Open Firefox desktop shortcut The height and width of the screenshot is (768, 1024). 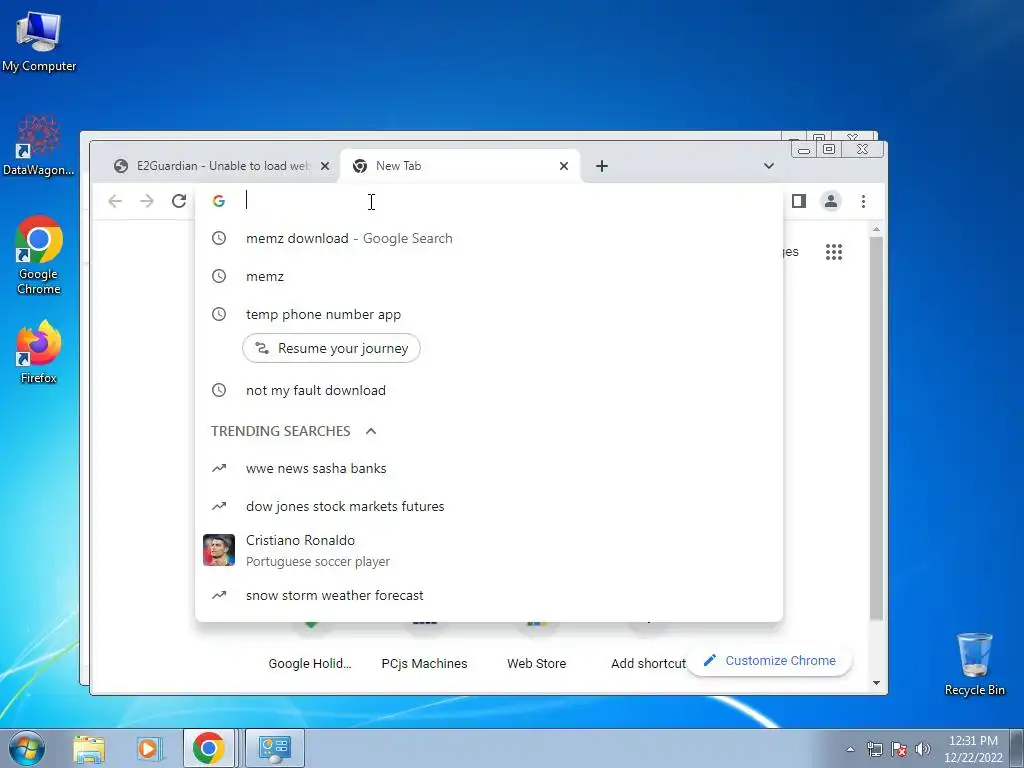point(39,352)
